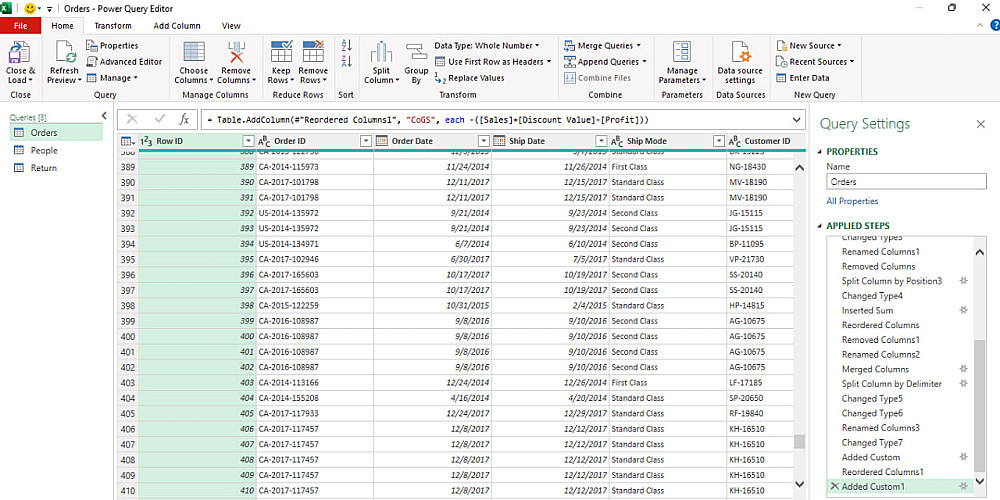Switch to the Transform tab

(113, 26)
